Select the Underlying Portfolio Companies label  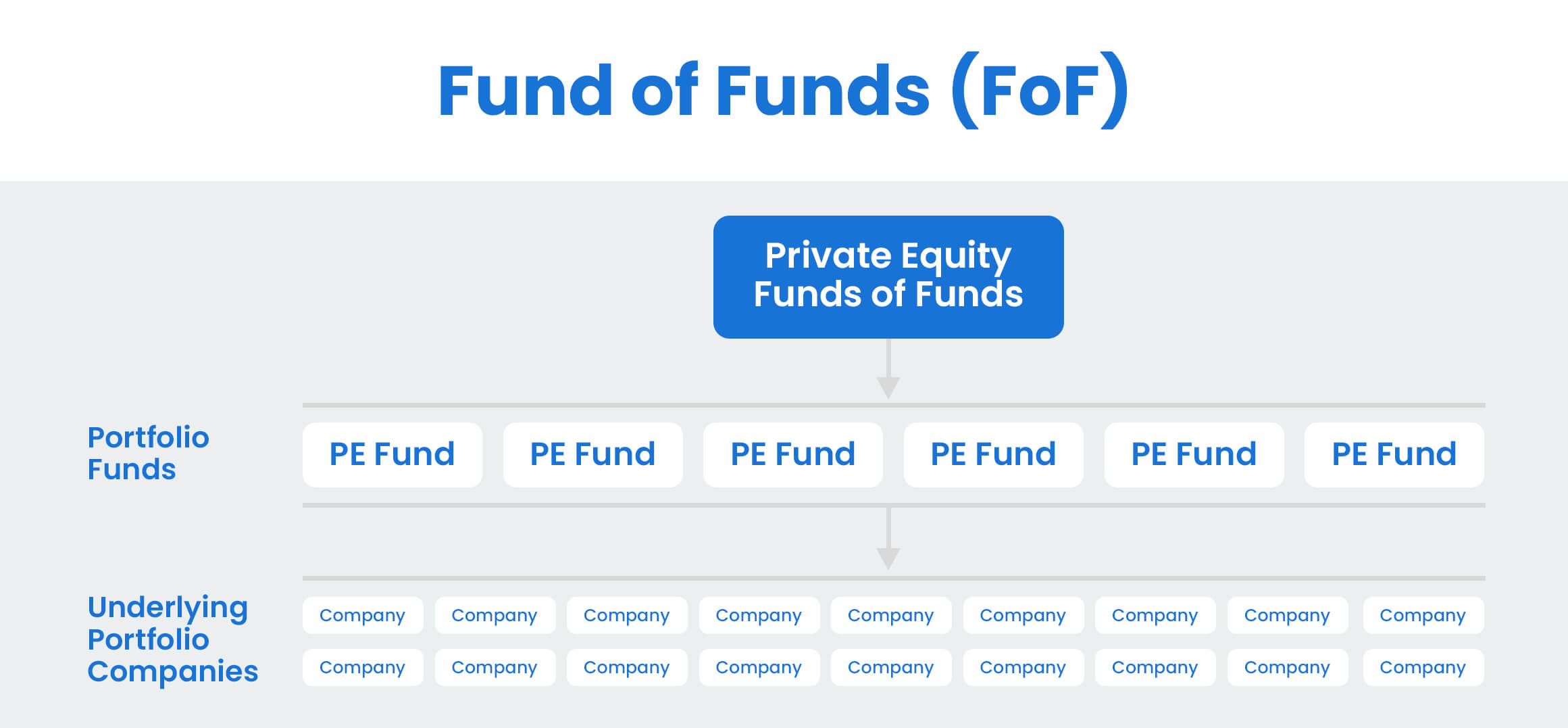pos(172,639)
